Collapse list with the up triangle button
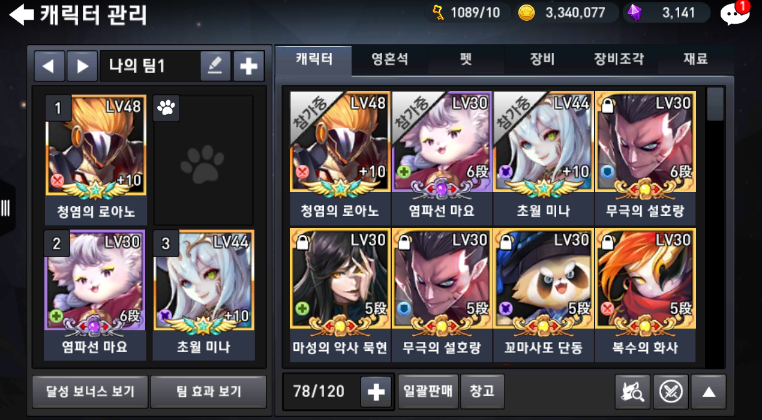This screenshot has height=420, width=762. coord(709,391)
